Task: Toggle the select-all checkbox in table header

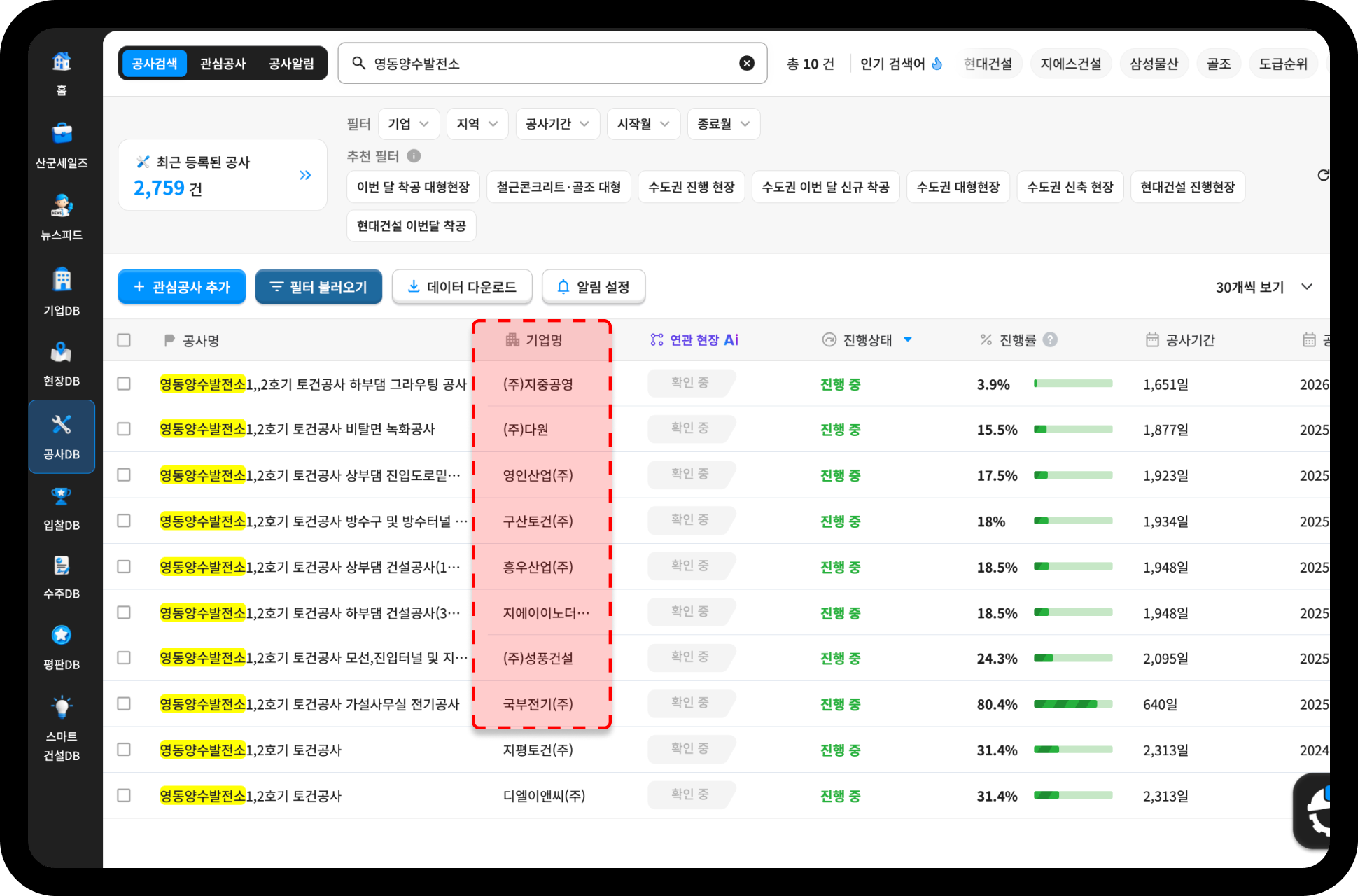Action: tap(124, 340)
